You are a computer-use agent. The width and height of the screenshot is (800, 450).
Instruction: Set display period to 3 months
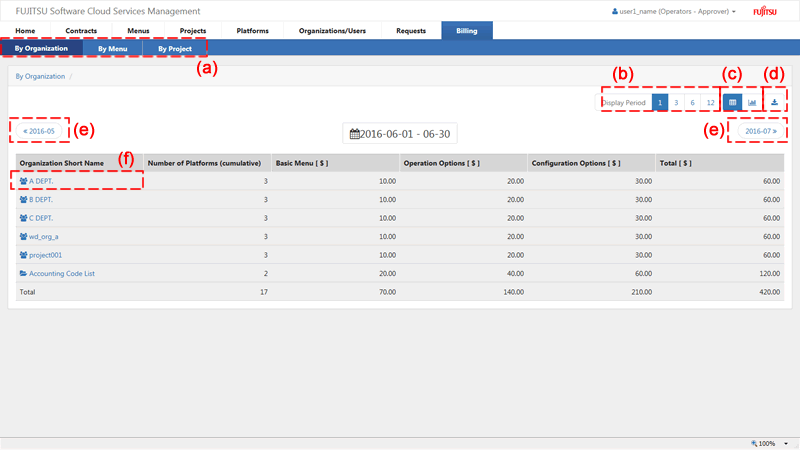677,103
